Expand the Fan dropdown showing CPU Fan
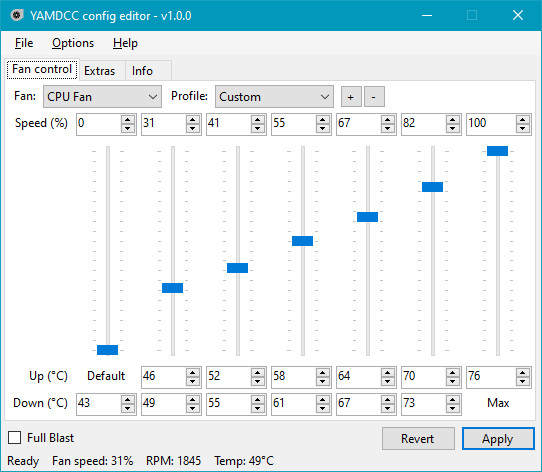 [102, 97]
